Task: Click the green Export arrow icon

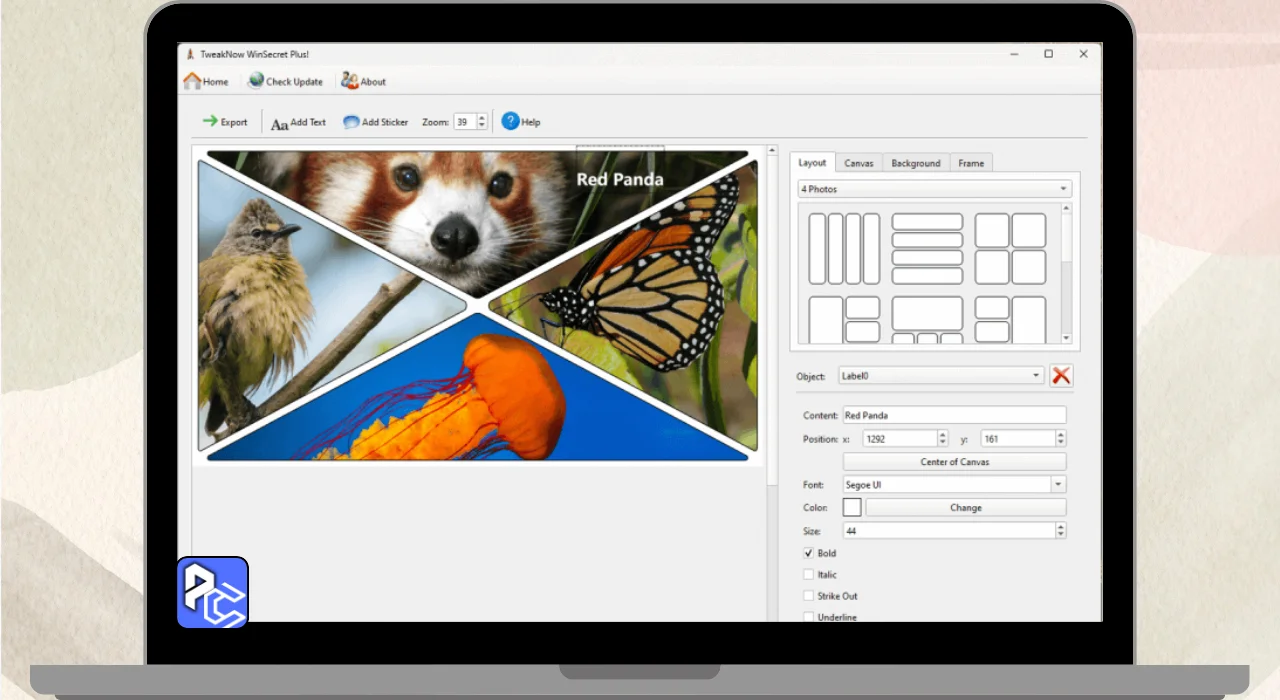Action: [x=210, y=121]
